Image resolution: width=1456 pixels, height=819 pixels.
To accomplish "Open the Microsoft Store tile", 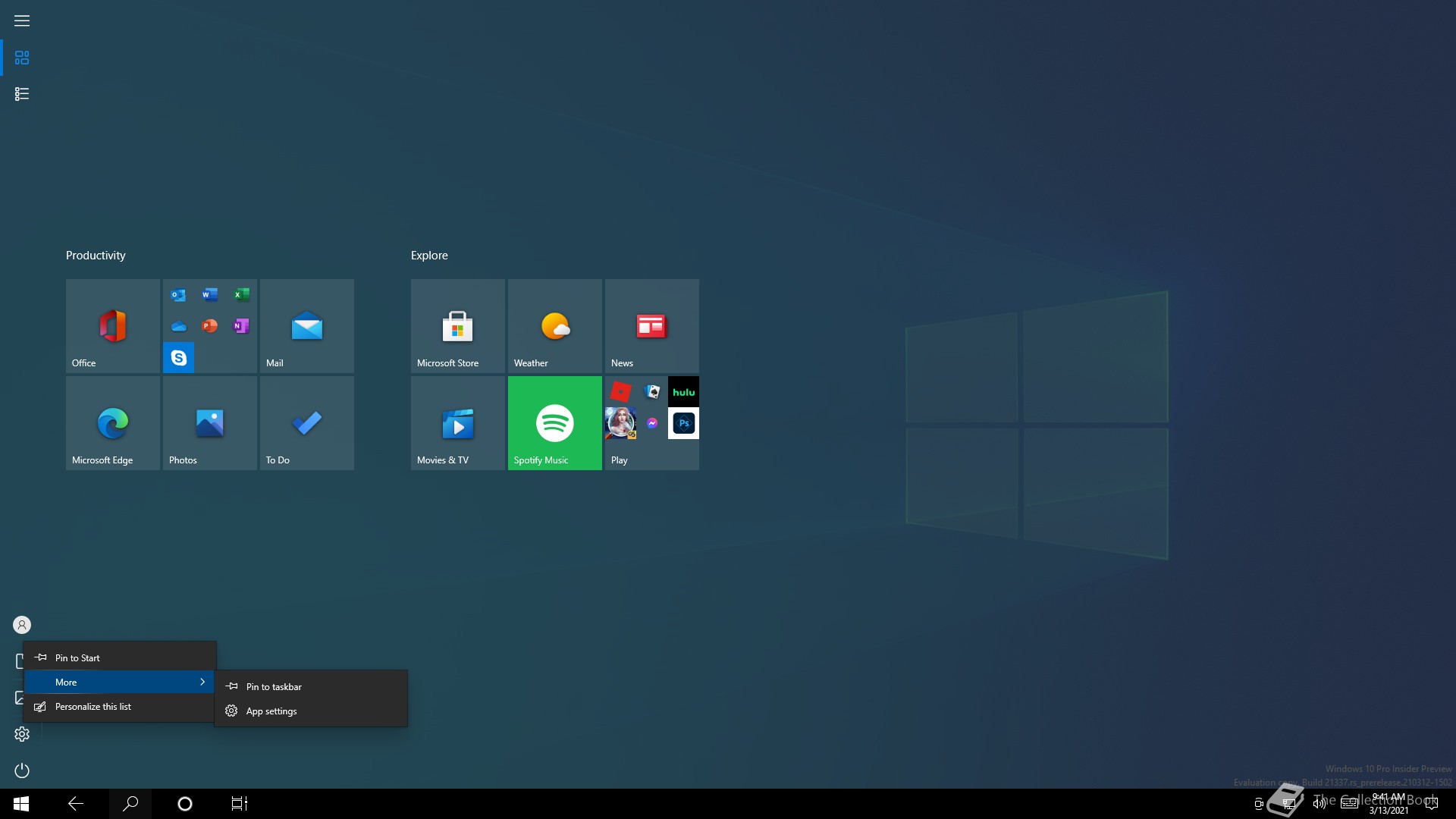I will tap(457, 325).
